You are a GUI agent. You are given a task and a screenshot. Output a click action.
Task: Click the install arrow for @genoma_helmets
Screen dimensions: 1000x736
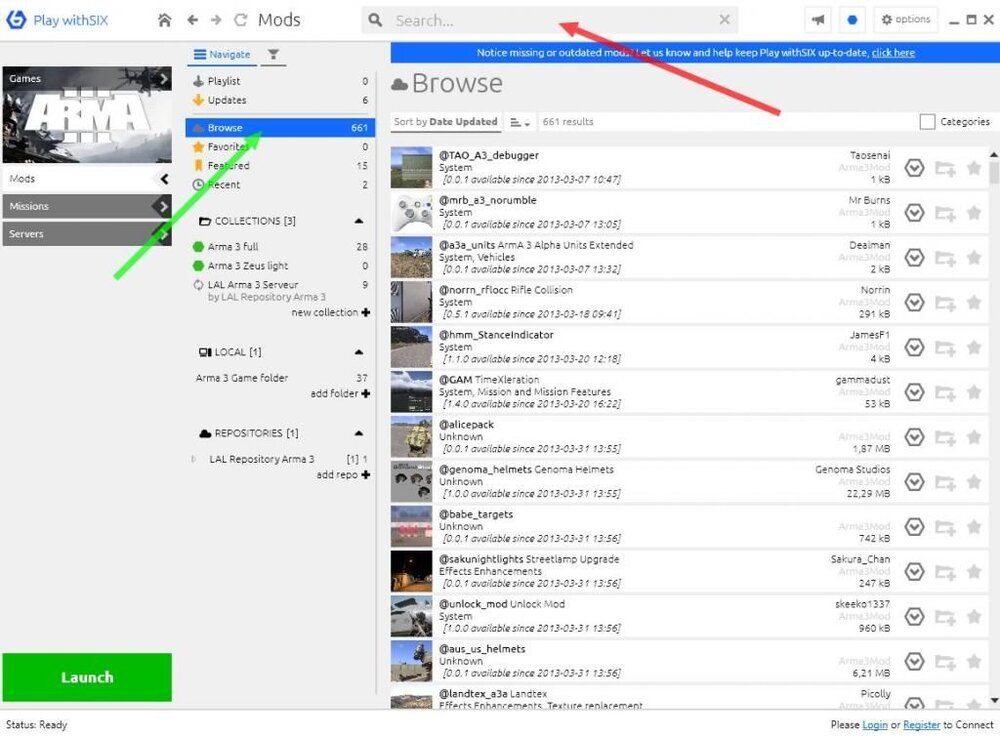point(915,482)
